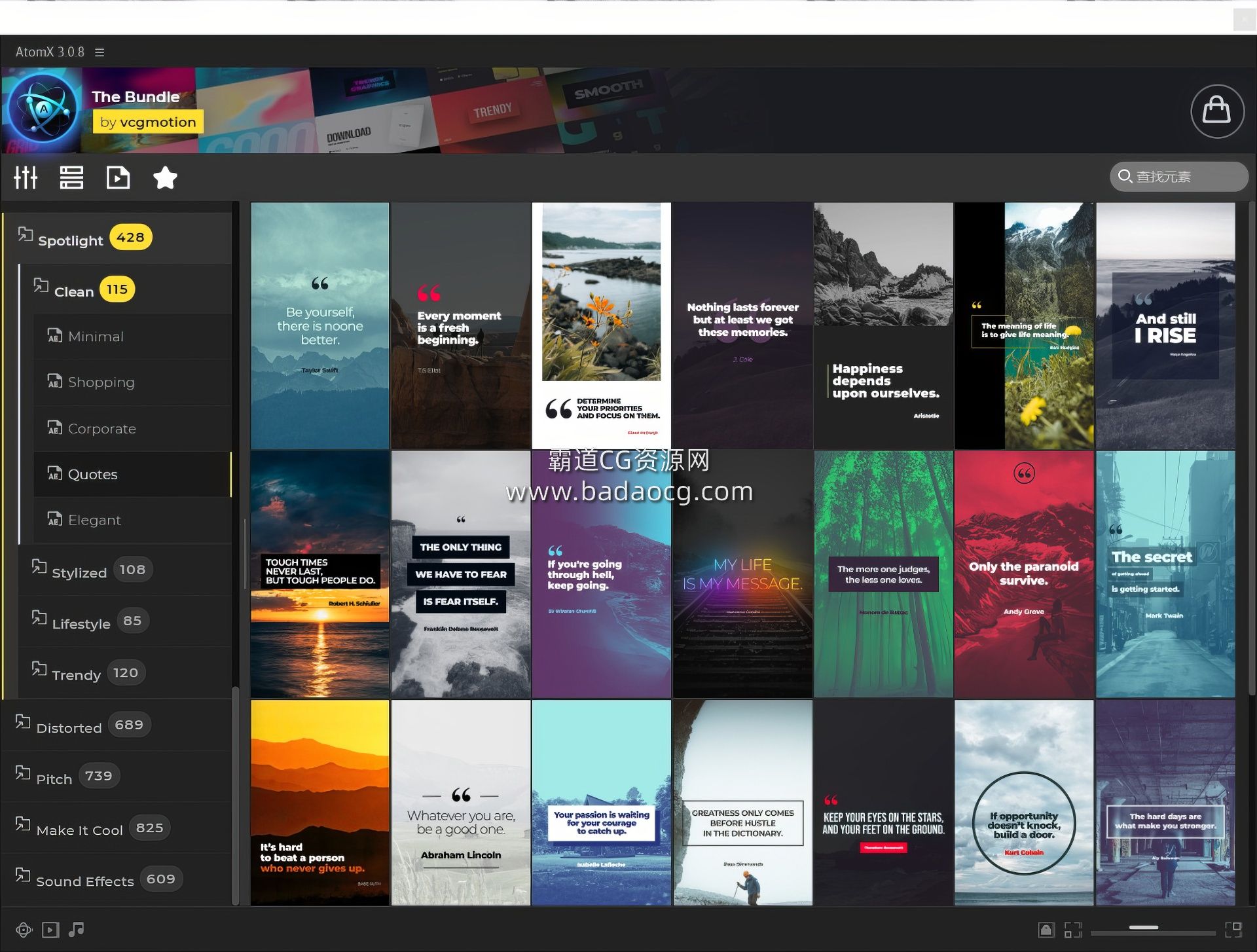Image resolution: width=1257 pixels, height=952 pixels.
Task: Click the by vcgmotion yellow label
Action: (149, 122)
